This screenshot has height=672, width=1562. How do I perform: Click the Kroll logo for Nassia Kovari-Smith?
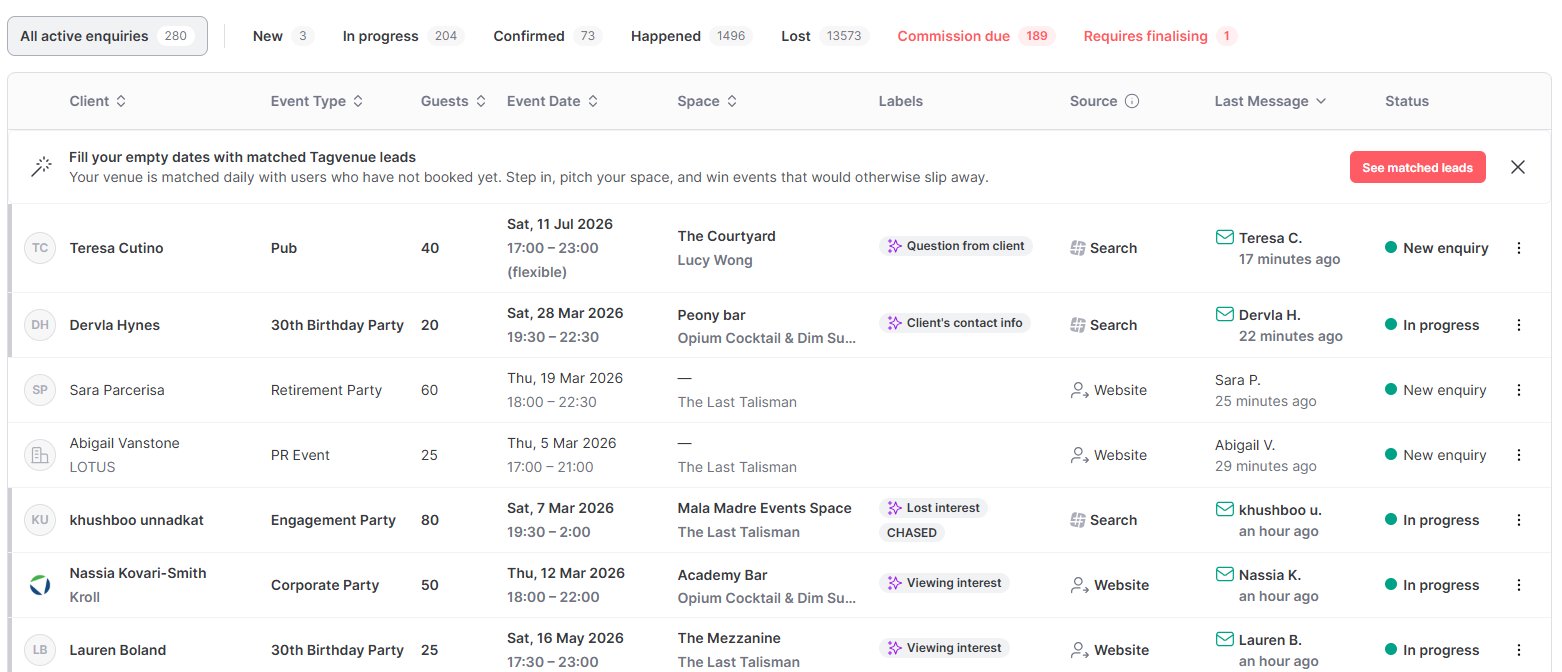(x=40, y=585)
